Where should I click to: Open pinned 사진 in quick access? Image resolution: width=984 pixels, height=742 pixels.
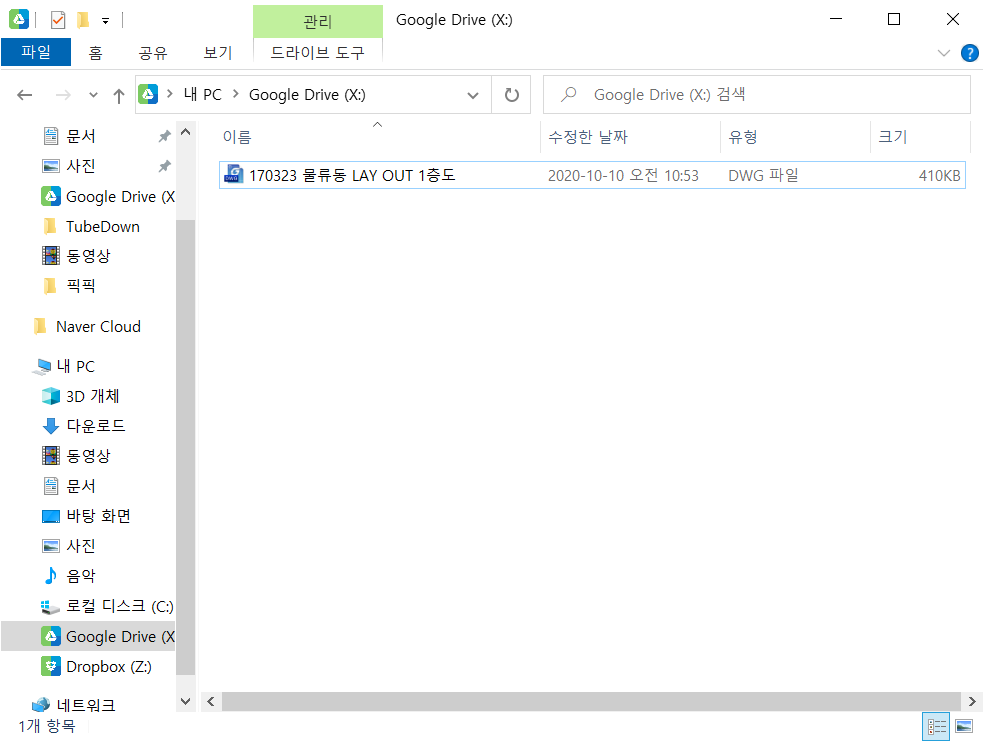point(81,166)
